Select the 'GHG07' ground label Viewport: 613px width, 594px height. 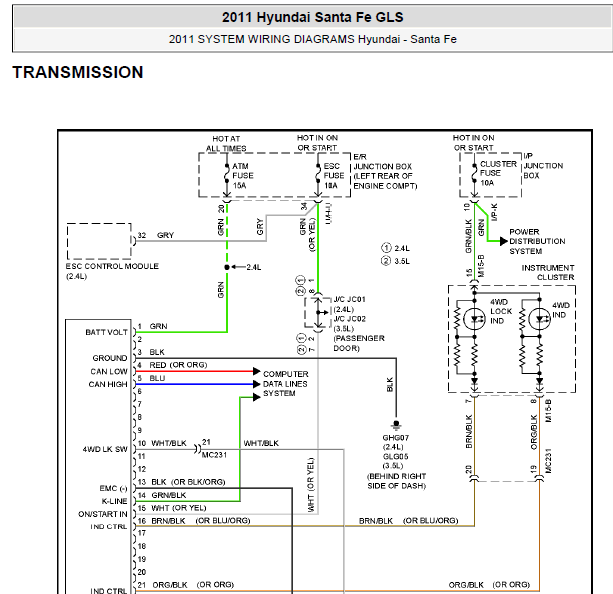point(396,438)
